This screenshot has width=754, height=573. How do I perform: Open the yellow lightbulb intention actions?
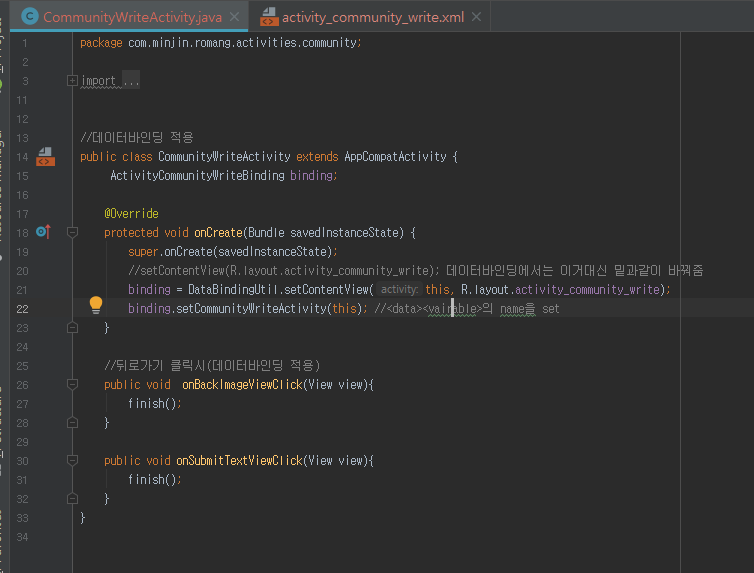coord(96,305)
